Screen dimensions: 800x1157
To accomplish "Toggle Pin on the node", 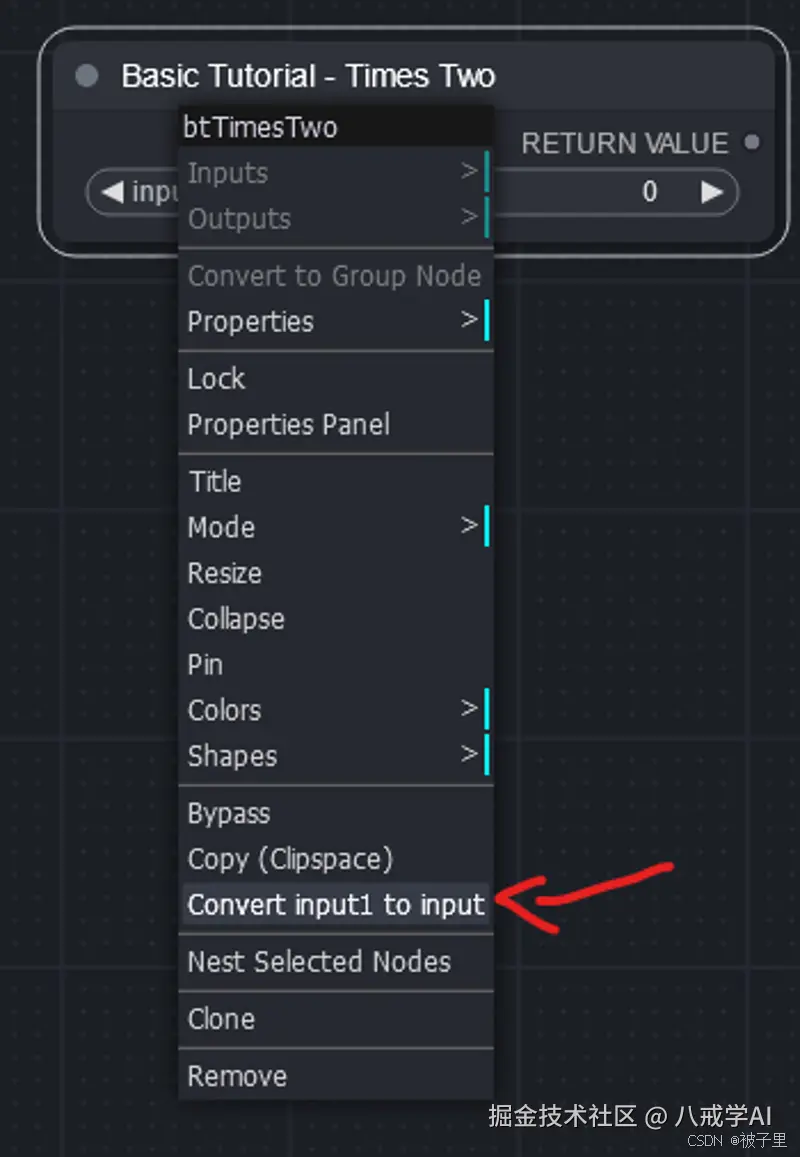I will [206, 665].
